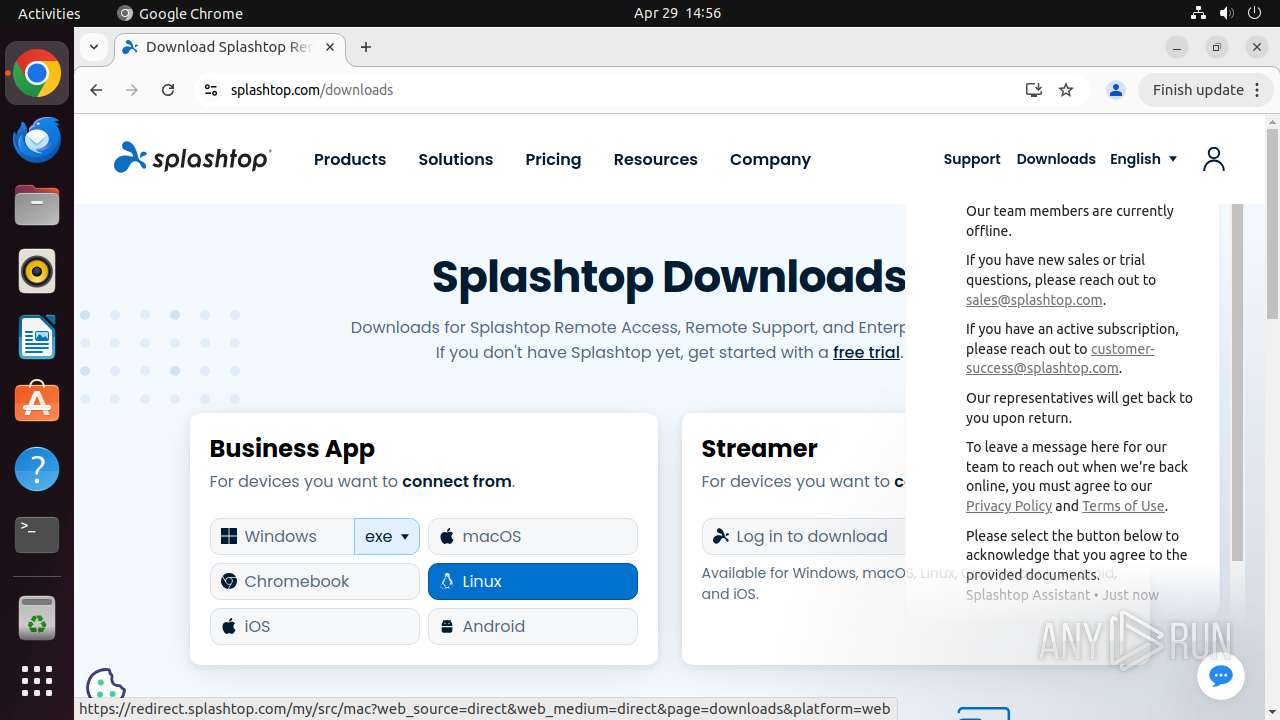This screenshot has height=720, width=1280.
Task: Click the customer-success@splashtop.com link
Action: coord(1060,358)
